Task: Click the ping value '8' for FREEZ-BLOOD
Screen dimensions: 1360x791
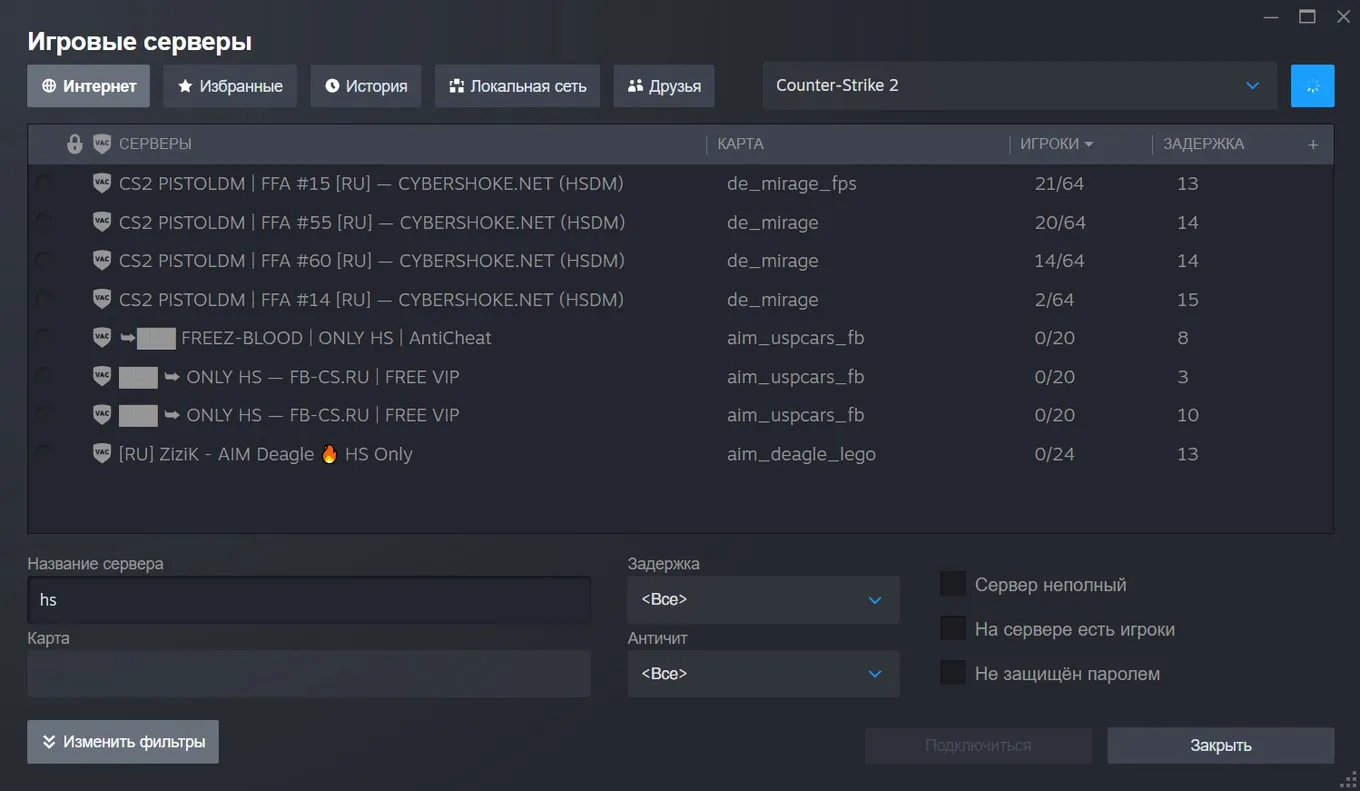Action: (x=1183, y=338)
